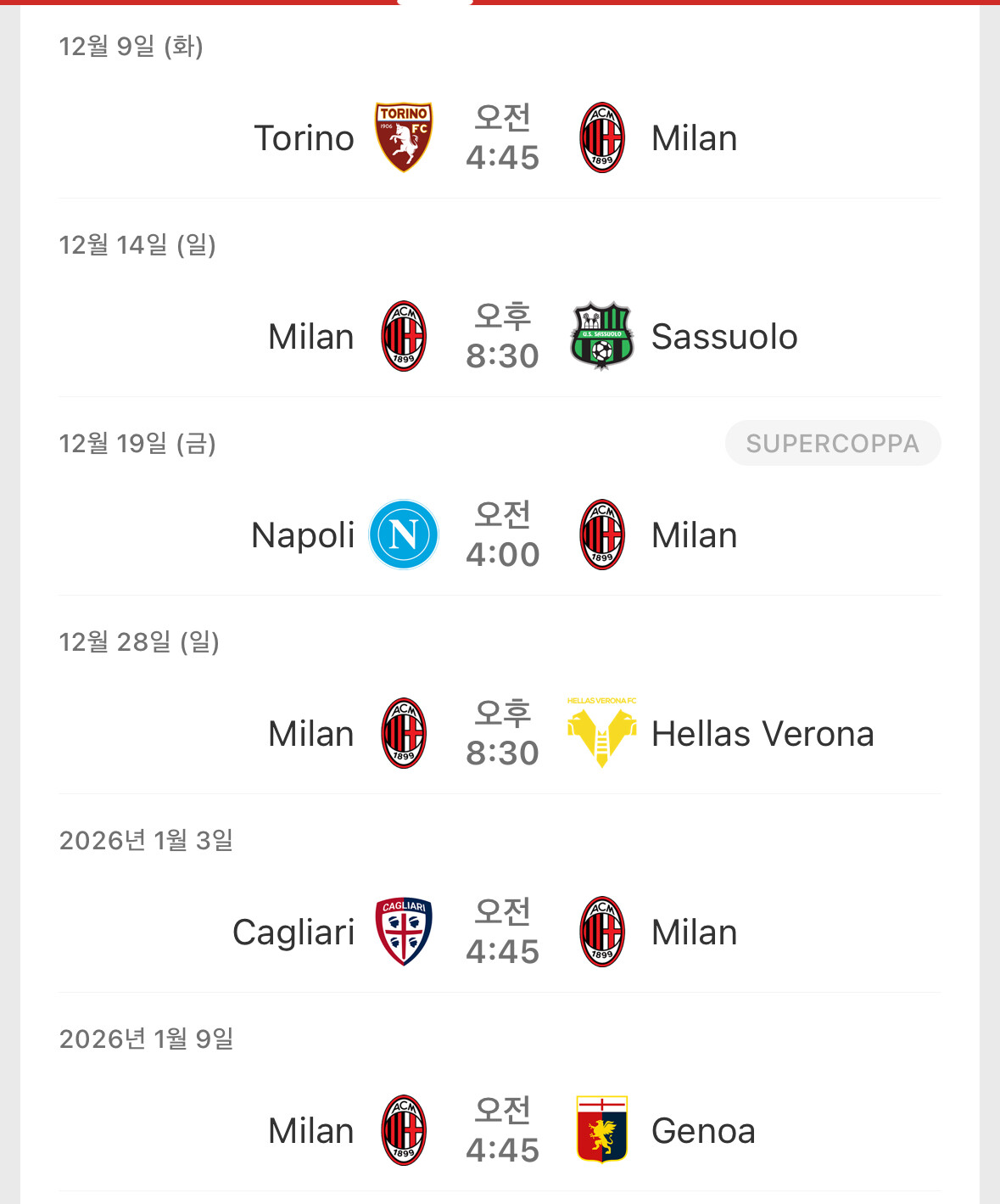Select Milan's crest in the Hellas Verona fixture

point(404,733)
